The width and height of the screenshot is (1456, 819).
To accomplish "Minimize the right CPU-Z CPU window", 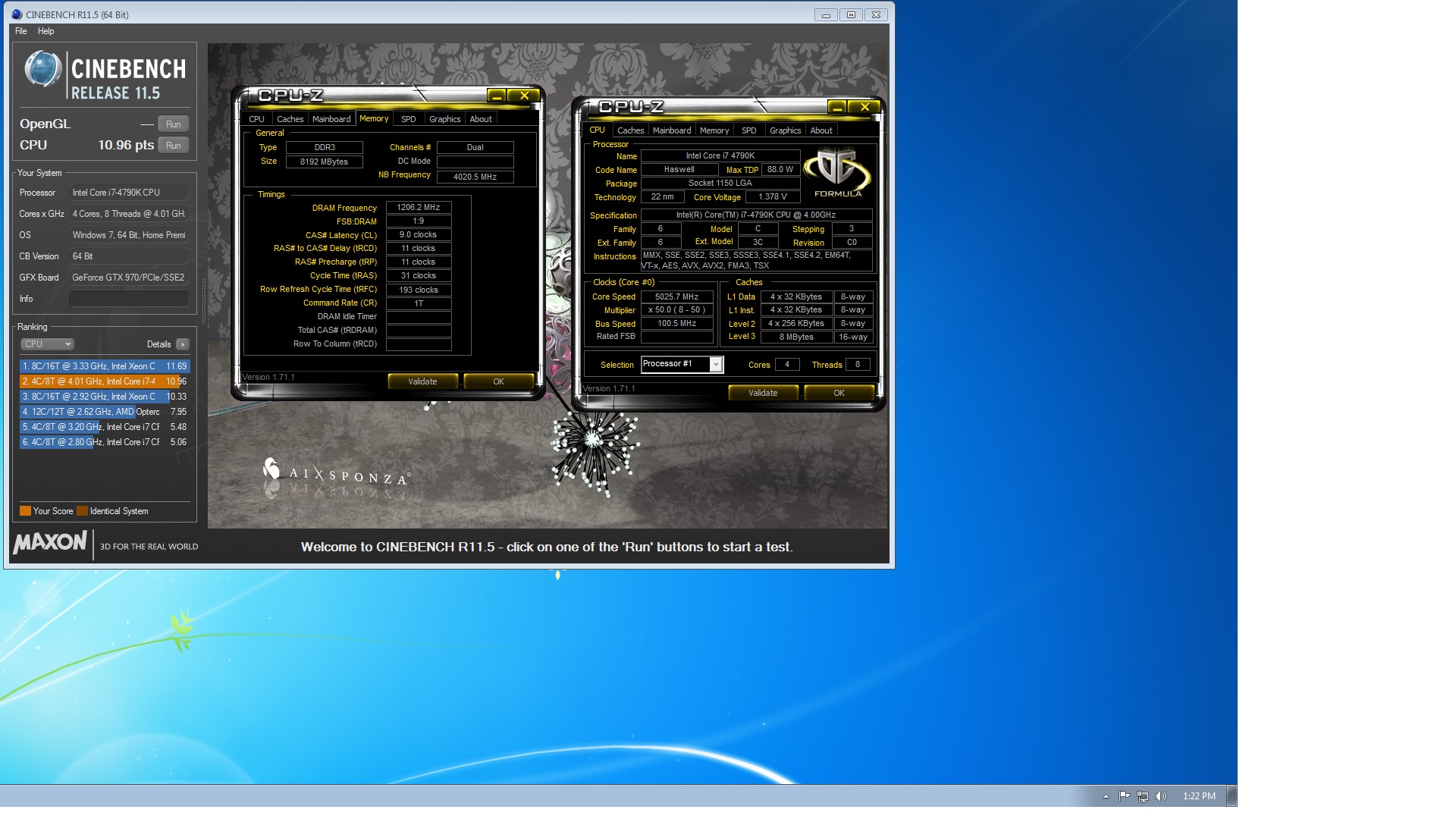I will [837, 107].
